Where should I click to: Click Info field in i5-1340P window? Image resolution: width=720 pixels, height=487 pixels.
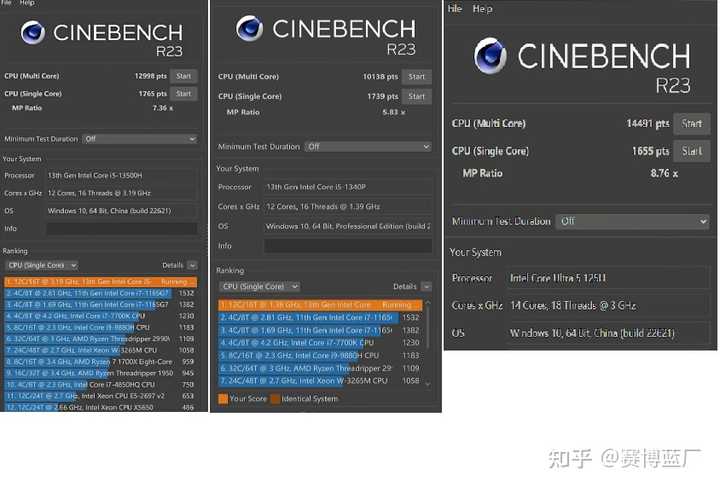click(x=348, y=246)
